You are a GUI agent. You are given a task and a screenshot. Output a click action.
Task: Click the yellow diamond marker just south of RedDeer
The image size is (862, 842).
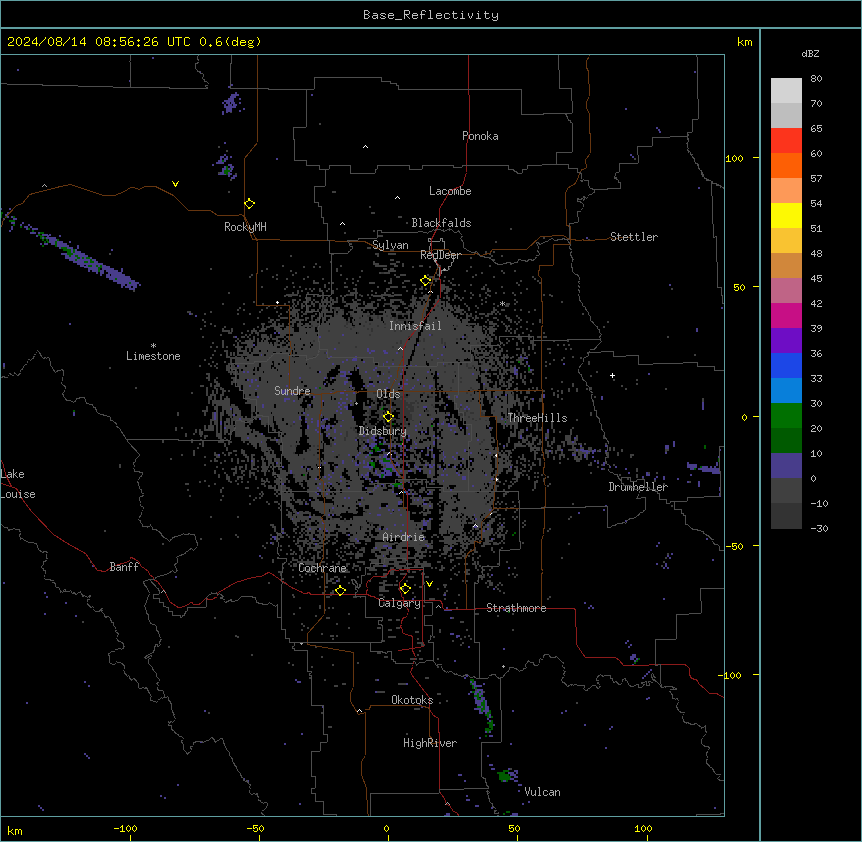(x=426, y=281)
